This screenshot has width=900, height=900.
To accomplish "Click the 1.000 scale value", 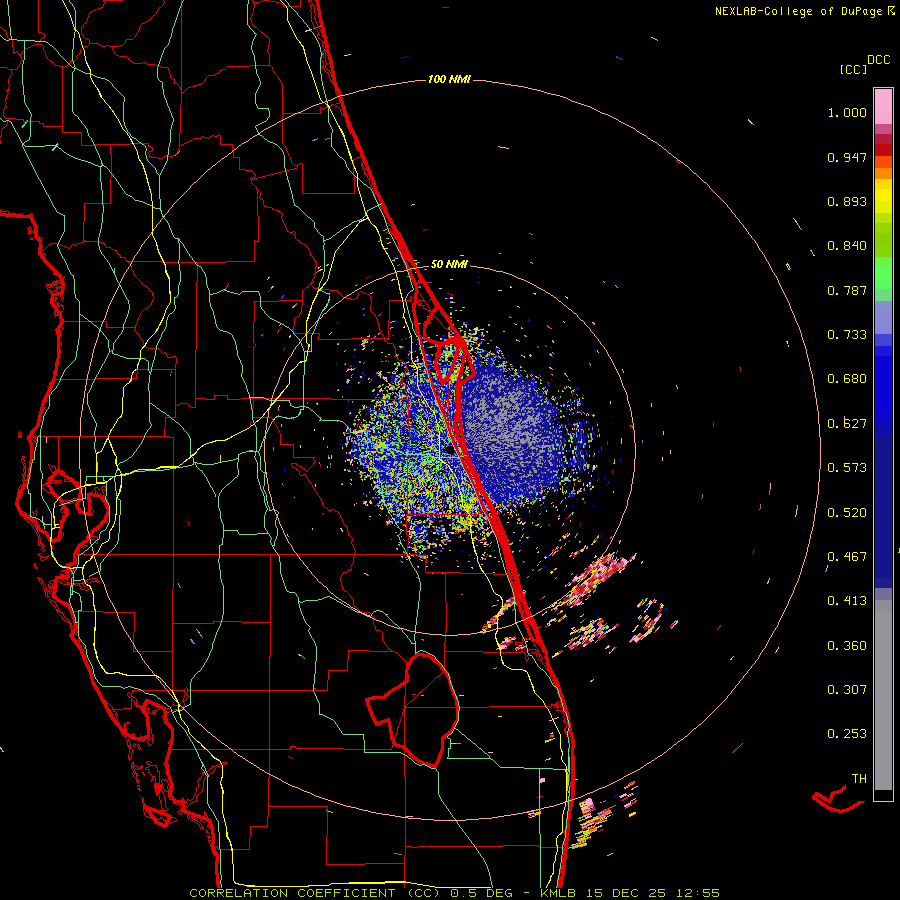I will (847, 112).
